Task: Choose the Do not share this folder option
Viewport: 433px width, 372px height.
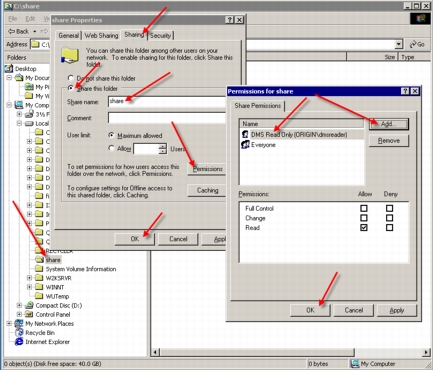Action: pos(70,78)
